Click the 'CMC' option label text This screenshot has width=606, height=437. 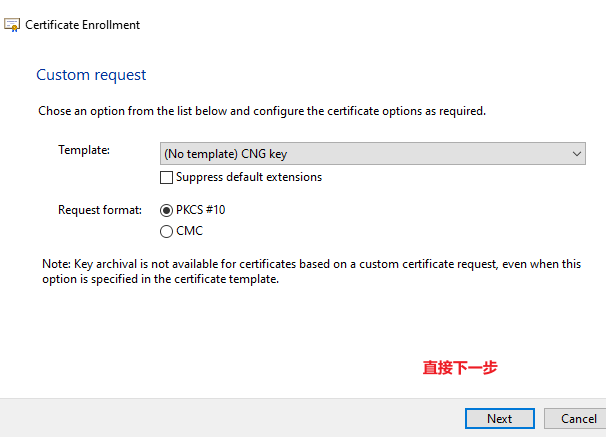[x=189, y=231]
